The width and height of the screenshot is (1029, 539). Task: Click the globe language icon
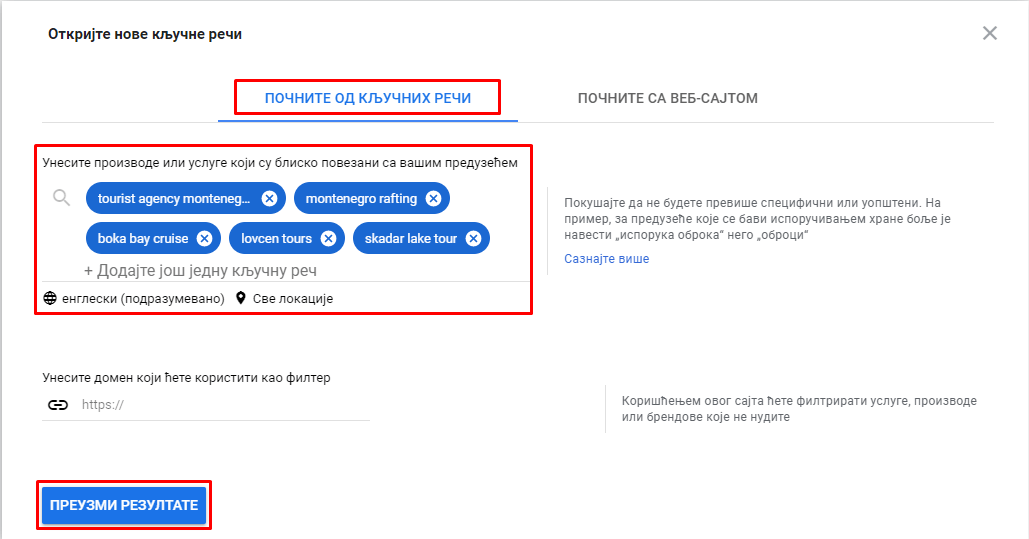coord(50,298)
